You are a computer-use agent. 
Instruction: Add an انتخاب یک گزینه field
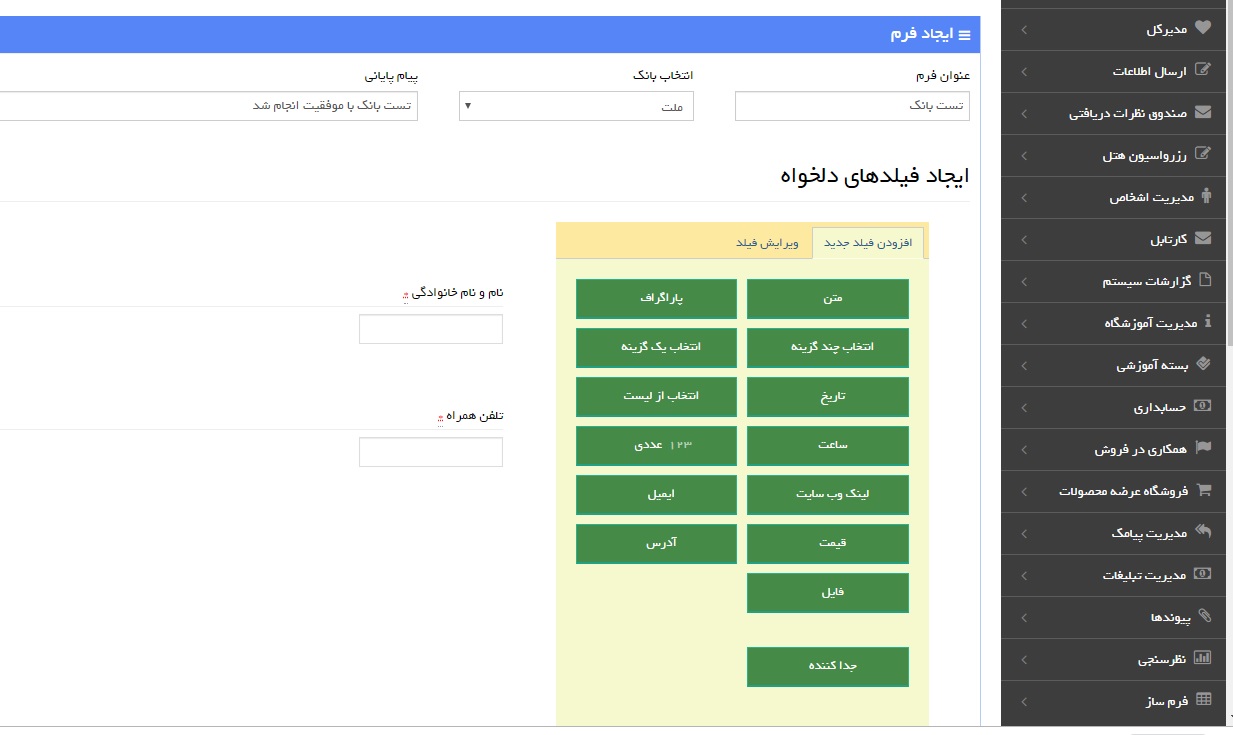click(656, 347)
